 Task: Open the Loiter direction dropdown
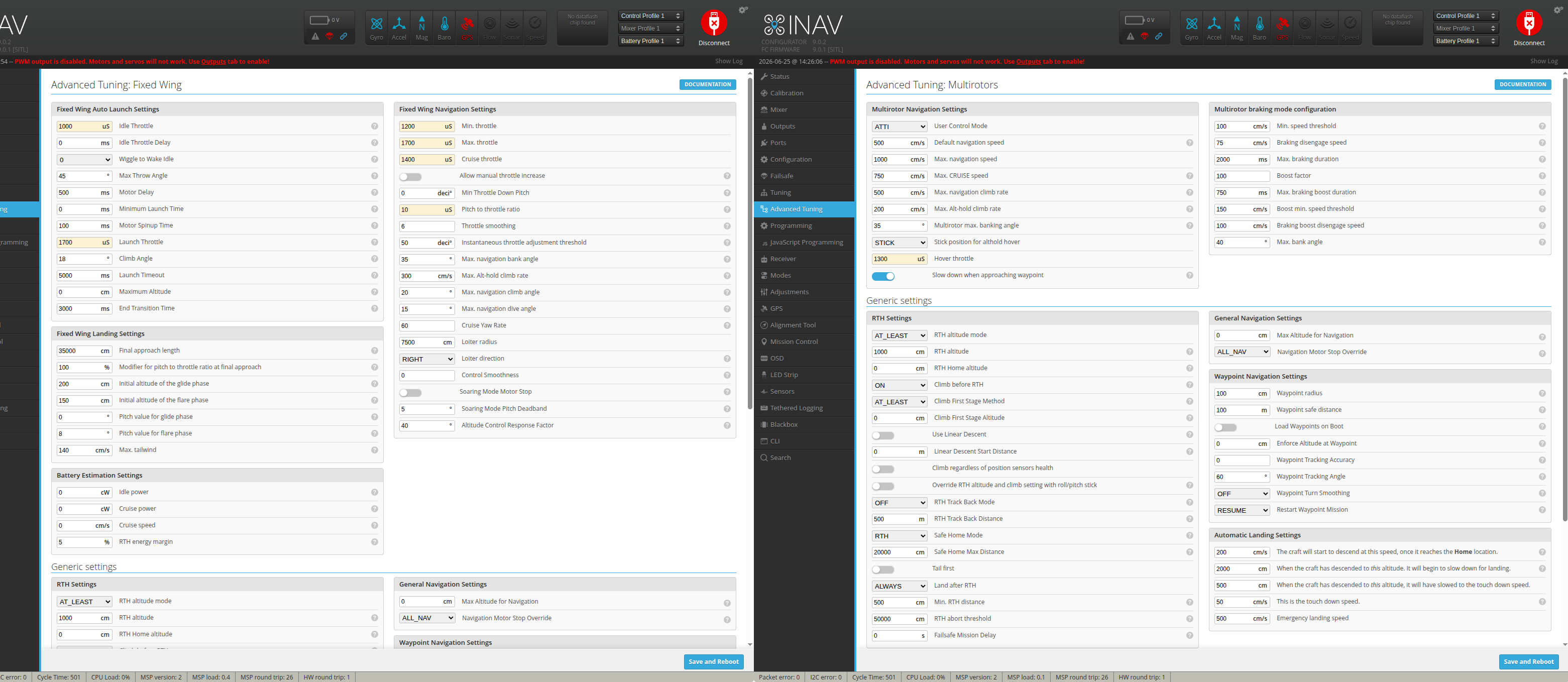[x=427, y=359]
